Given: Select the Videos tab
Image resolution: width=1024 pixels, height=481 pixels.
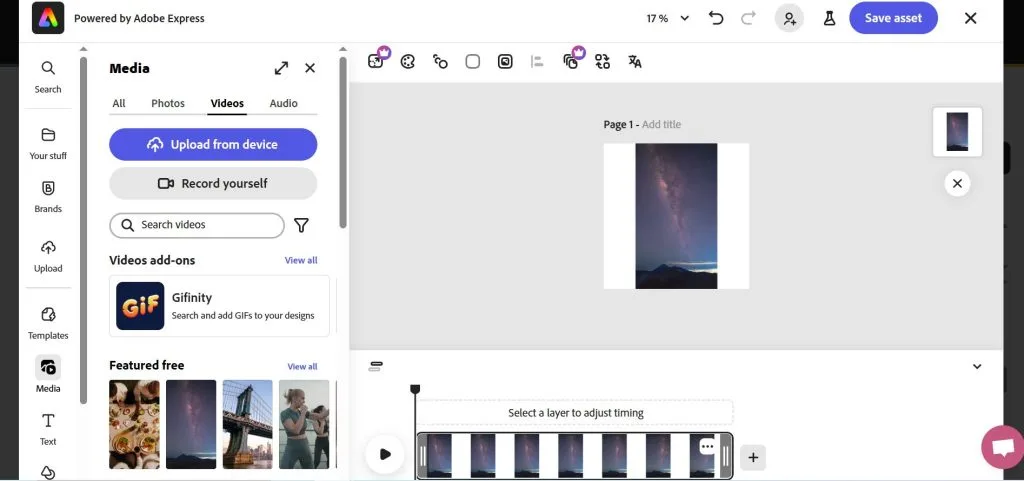Looking at the screenshot, I should 227,103.
